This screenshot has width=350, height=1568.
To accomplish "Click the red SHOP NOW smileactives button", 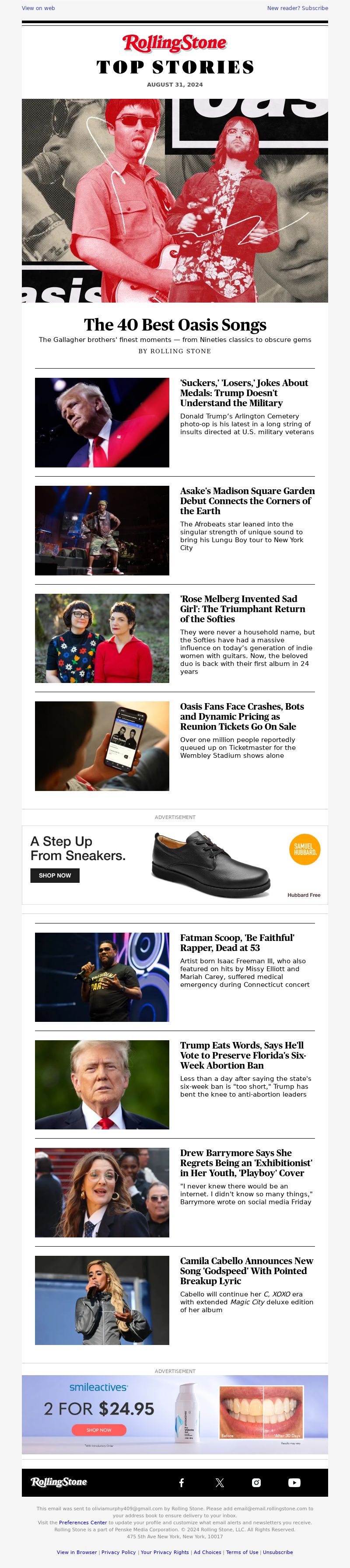I will [98, 1430].
